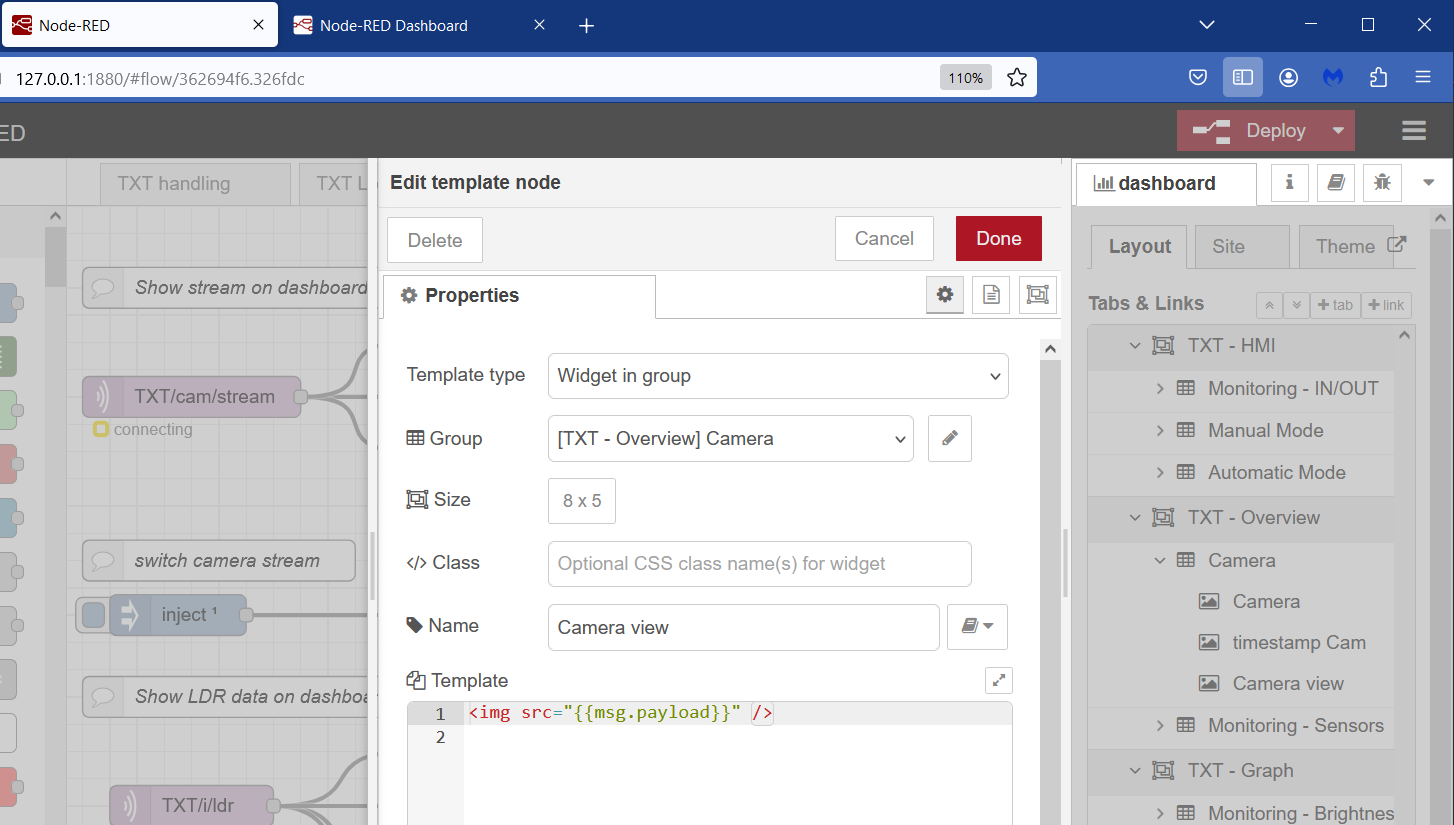1454x825 pixels.
Task: Open the node settings gear icon
Action: (945, 295)
